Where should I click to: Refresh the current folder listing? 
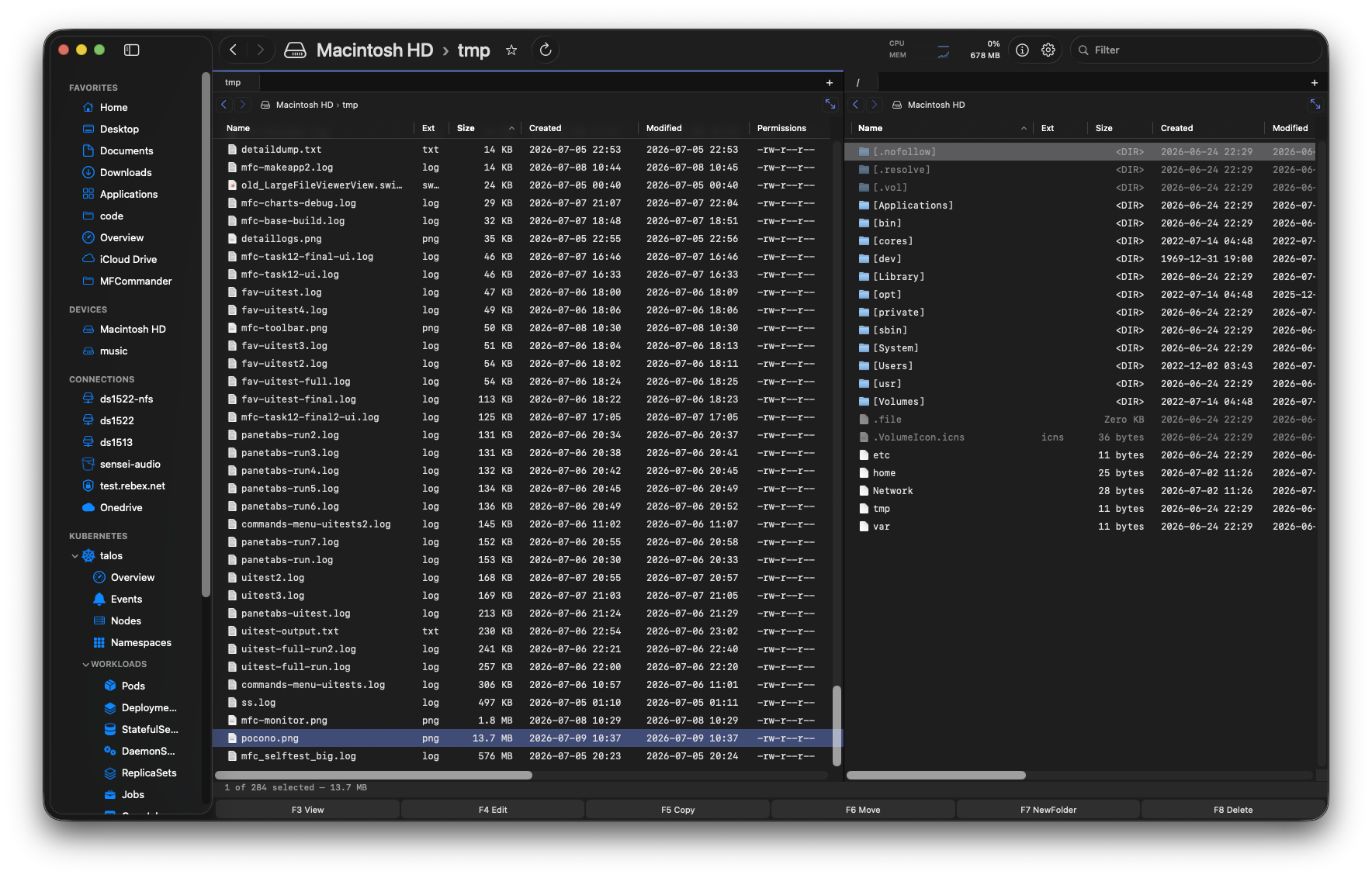point(546,50)
